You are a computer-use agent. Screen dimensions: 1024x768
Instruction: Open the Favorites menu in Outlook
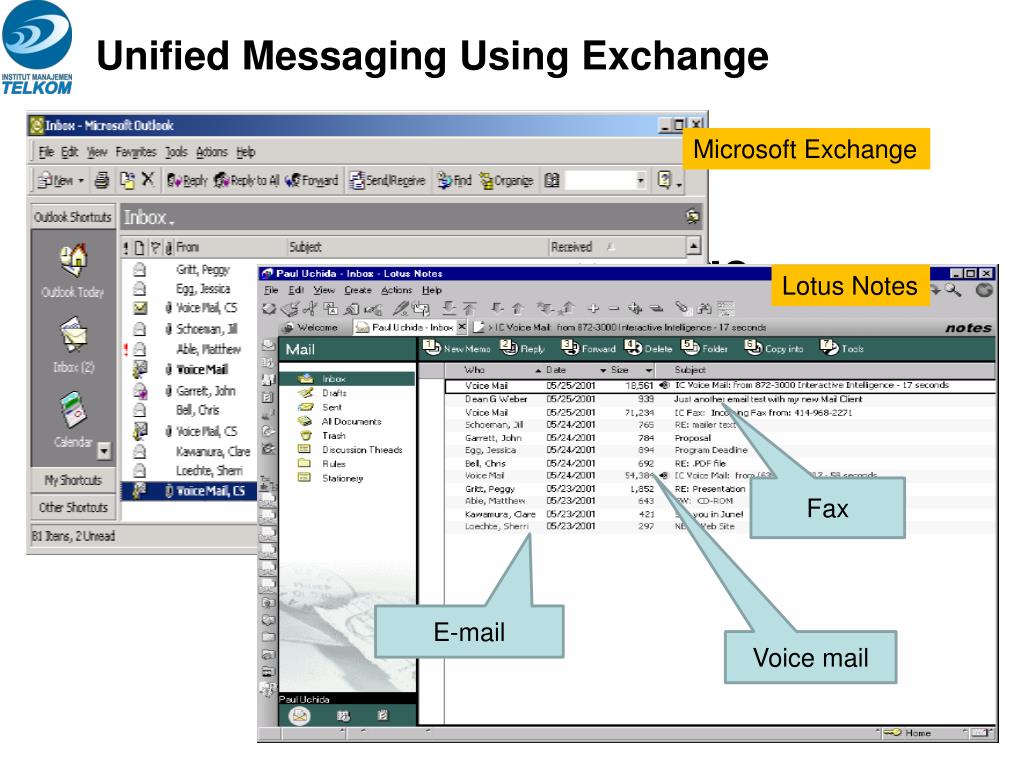(x=136, y=152)
